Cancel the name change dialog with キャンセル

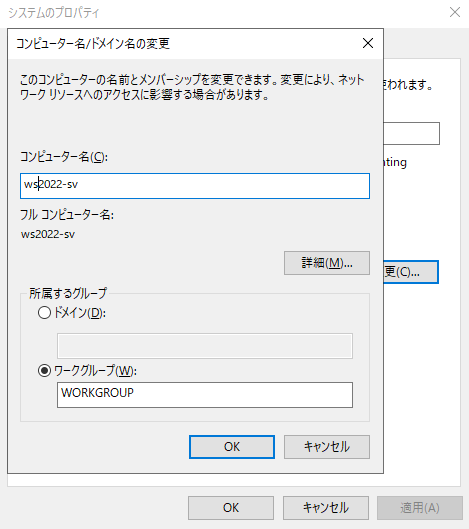coord(327,447)
